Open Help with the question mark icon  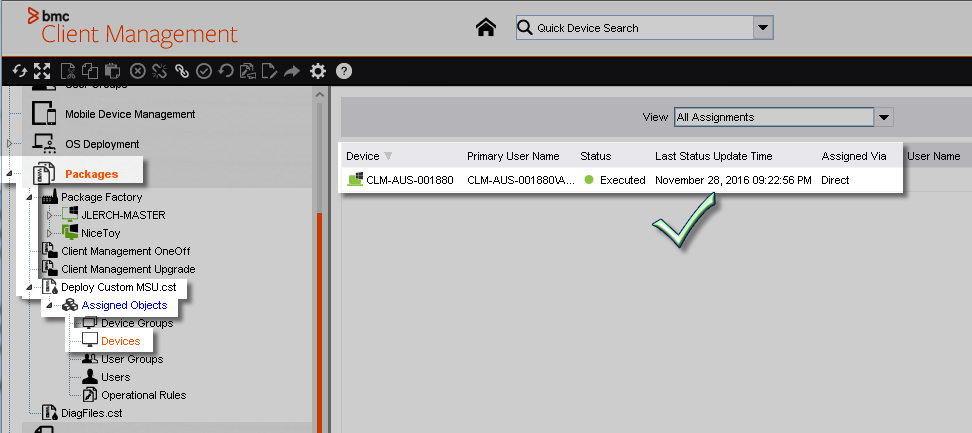(344, 71)
